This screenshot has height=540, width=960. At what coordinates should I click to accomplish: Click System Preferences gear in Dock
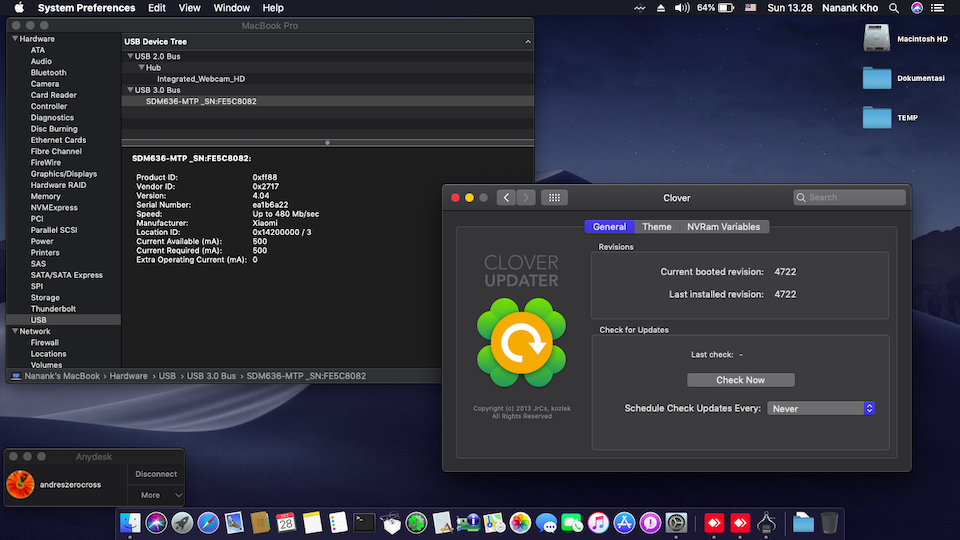677,523
